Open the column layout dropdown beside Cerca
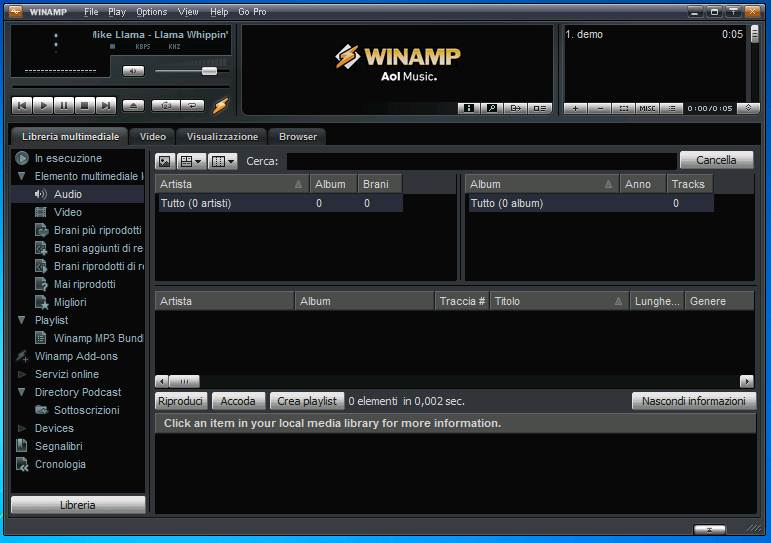This screenshot has height=543, width=771. coord(222,160)
